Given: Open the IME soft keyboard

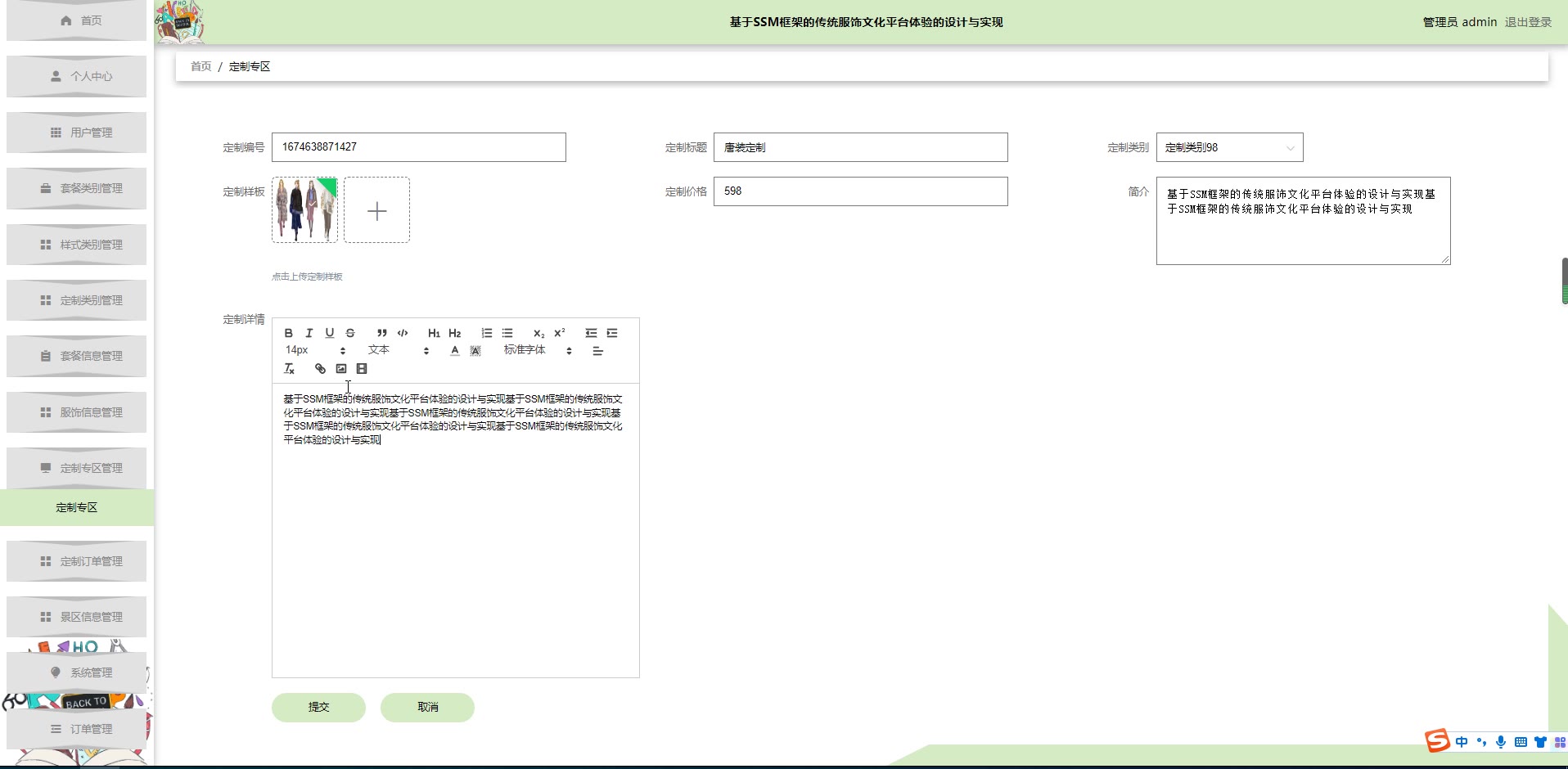Looking at the screenshot, I should point(1521,742).
